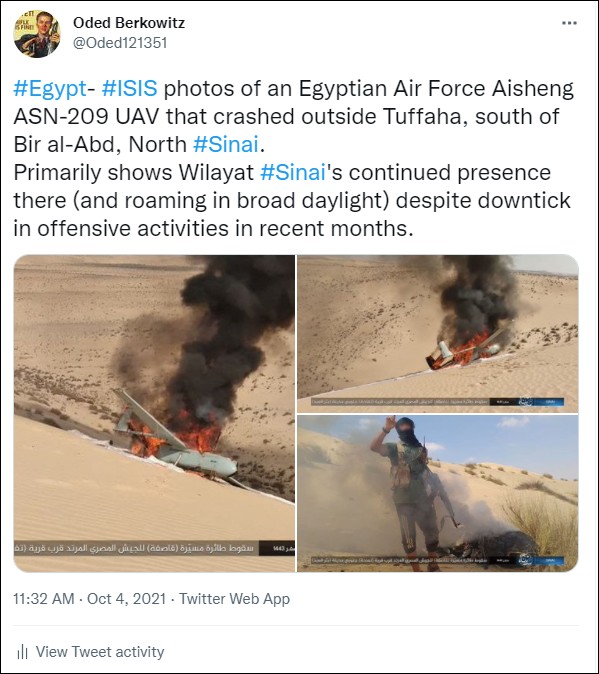Follow the #Egypt hashtag
The image size is (599, 674).
[50, 89]
